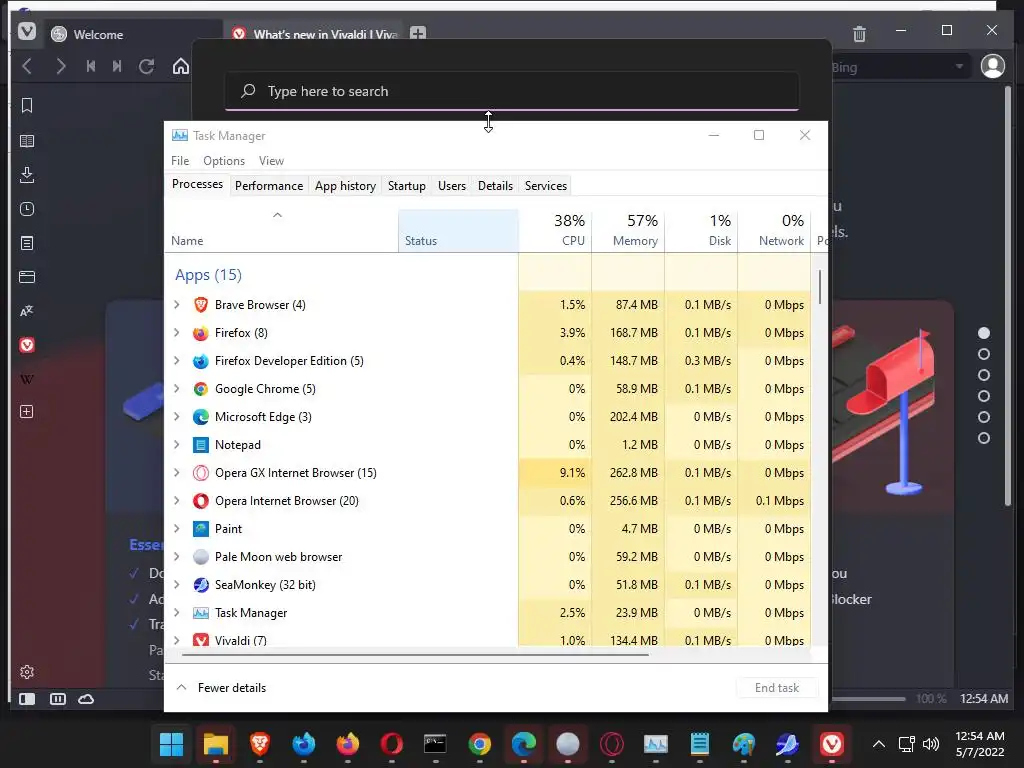Open Translate panel in Vivaldi sidebar

[x=27, y=311]
